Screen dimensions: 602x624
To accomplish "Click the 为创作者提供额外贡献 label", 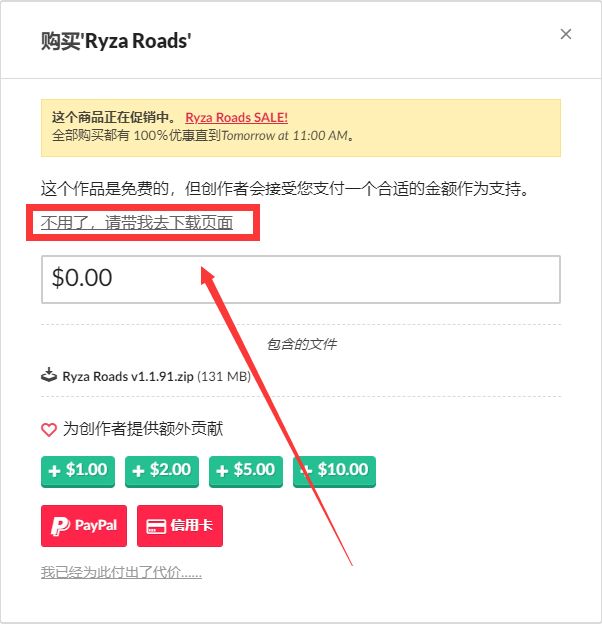I will pos(143,429).
